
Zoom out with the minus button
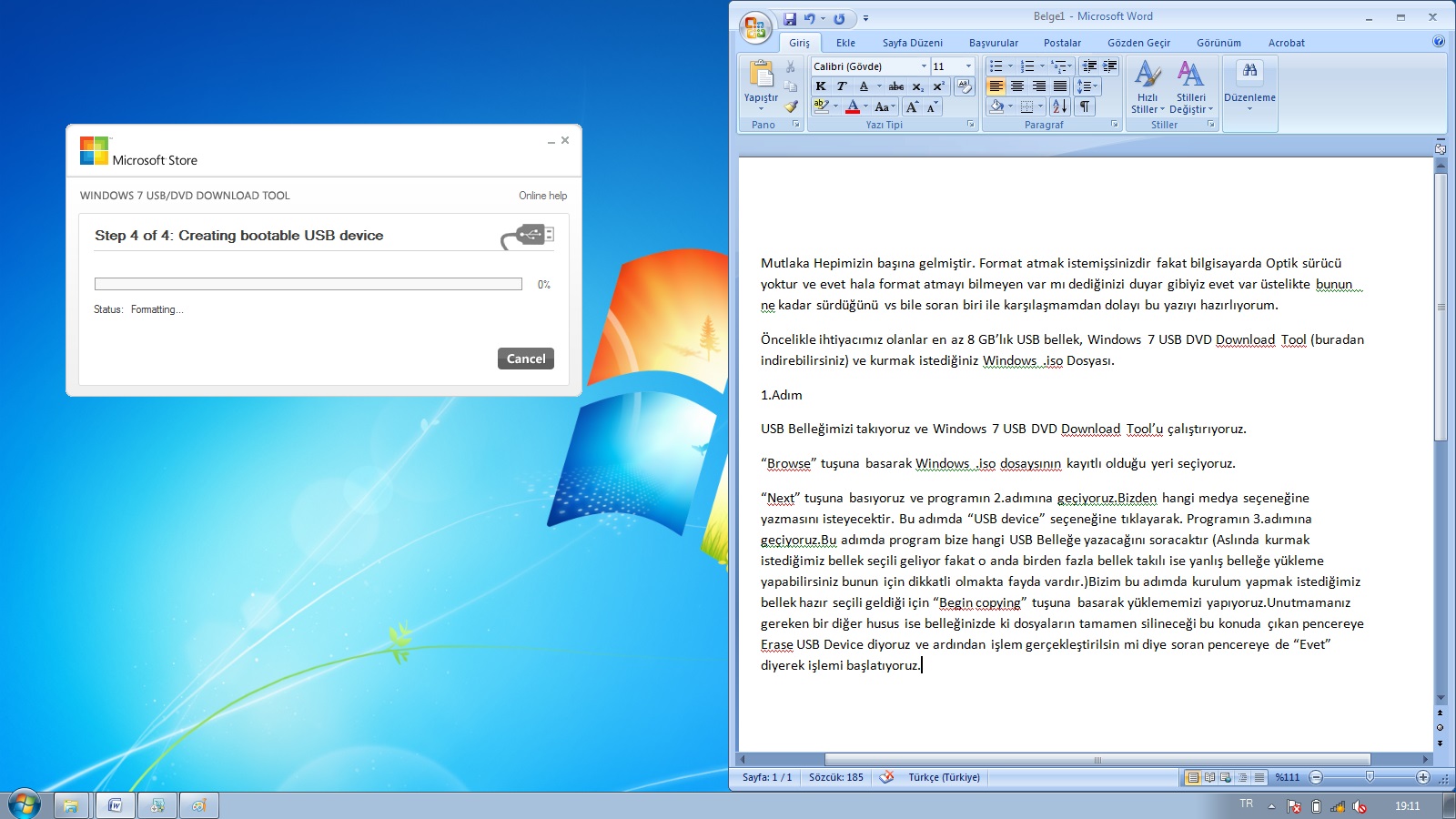1316,777
